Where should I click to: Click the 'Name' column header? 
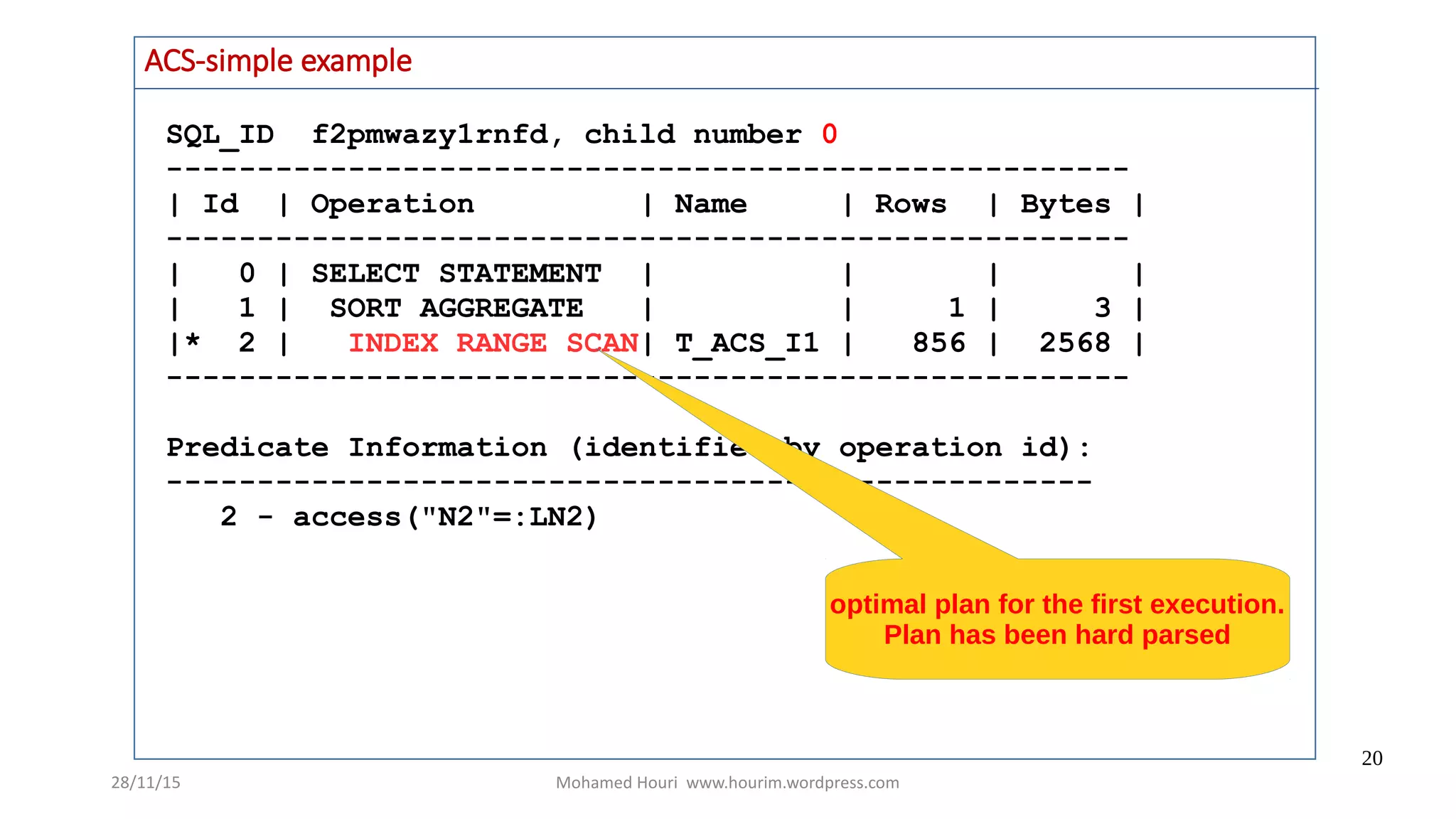tap(710, 204)
